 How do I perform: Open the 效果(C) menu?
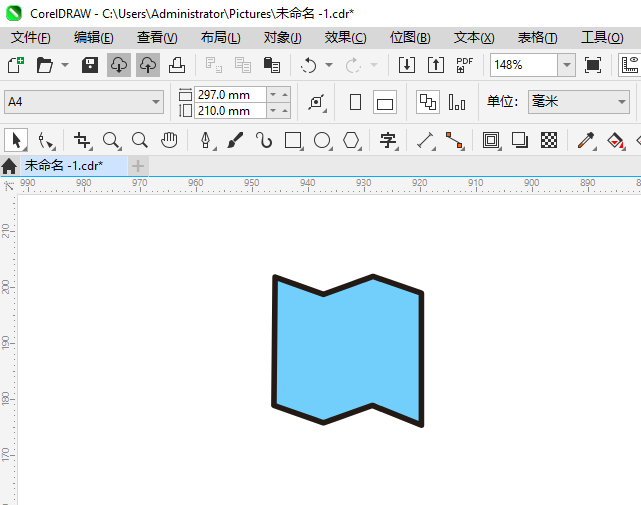[345, 38]
